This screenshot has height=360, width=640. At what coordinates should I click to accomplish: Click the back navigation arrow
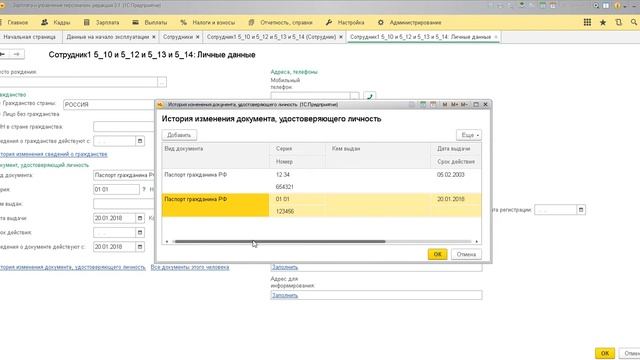[x=3, y=54]
